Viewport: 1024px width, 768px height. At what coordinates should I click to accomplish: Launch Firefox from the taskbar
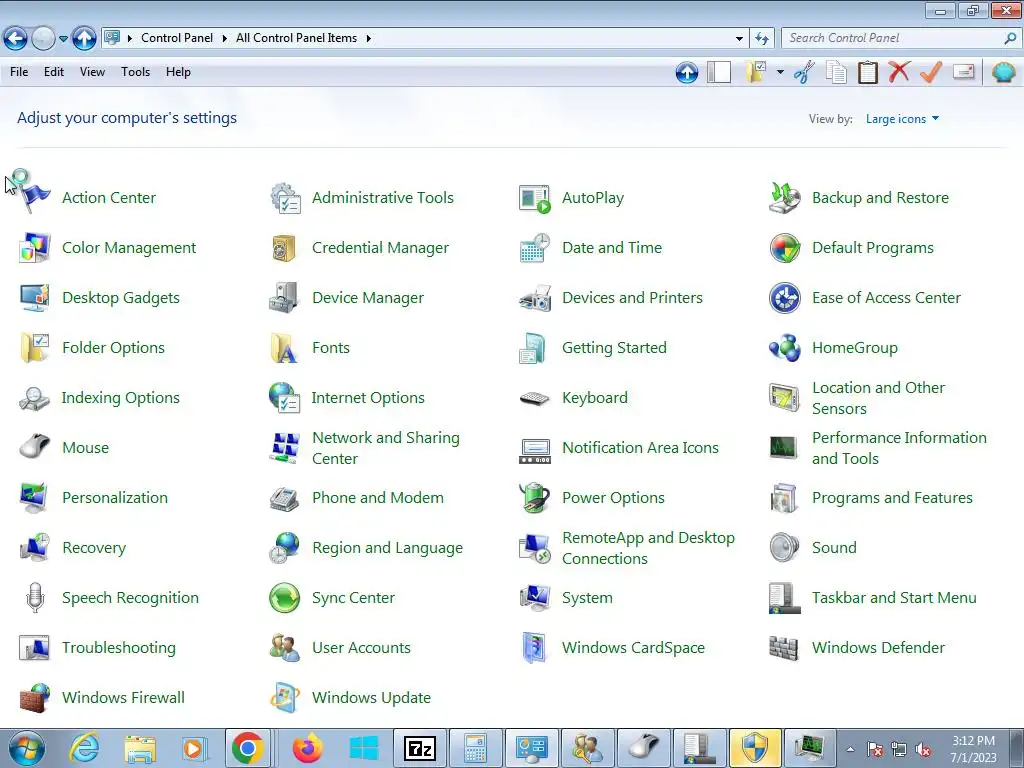pos(307,748)
